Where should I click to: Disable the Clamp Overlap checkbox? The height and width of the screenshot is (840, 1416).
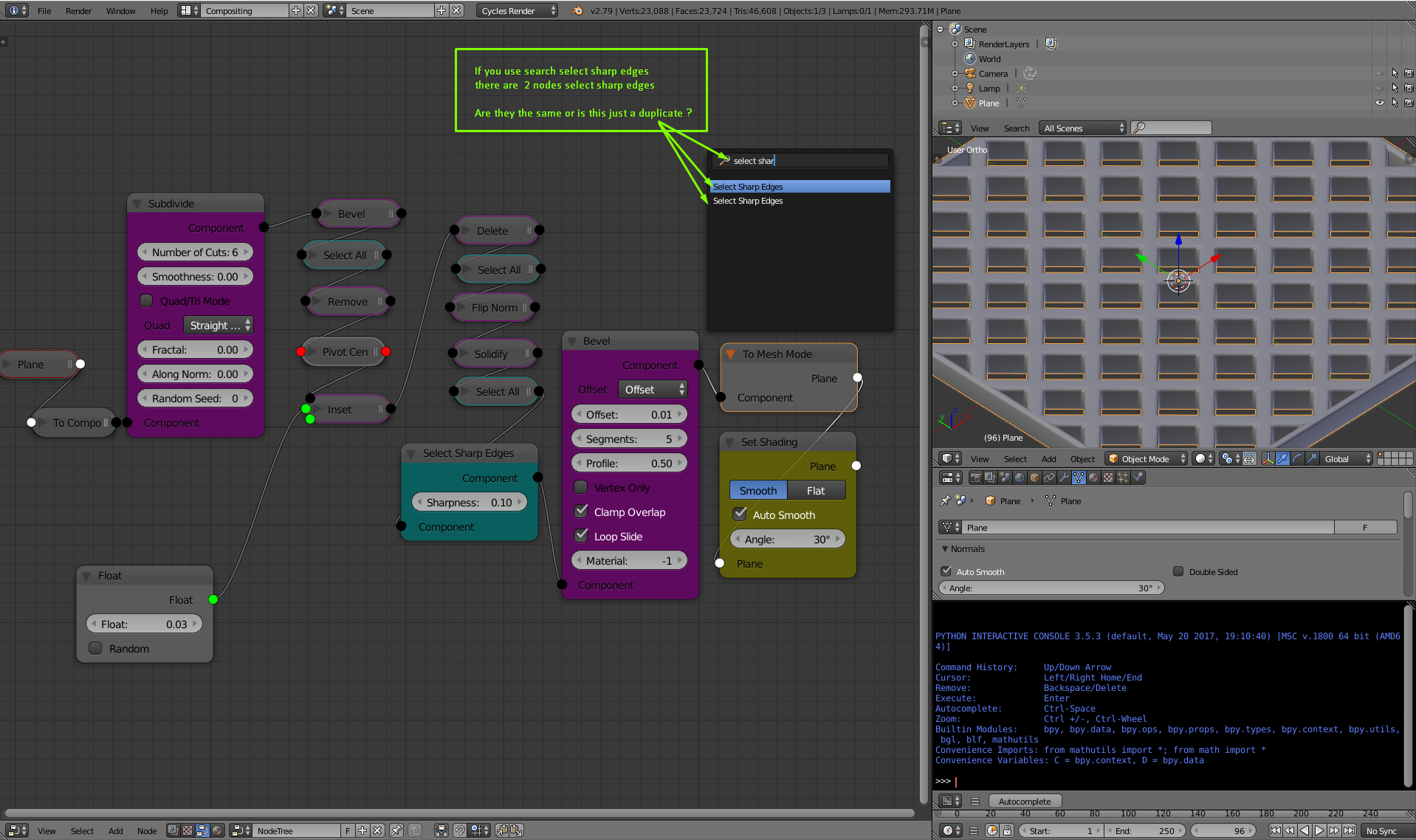click(581, 511)
